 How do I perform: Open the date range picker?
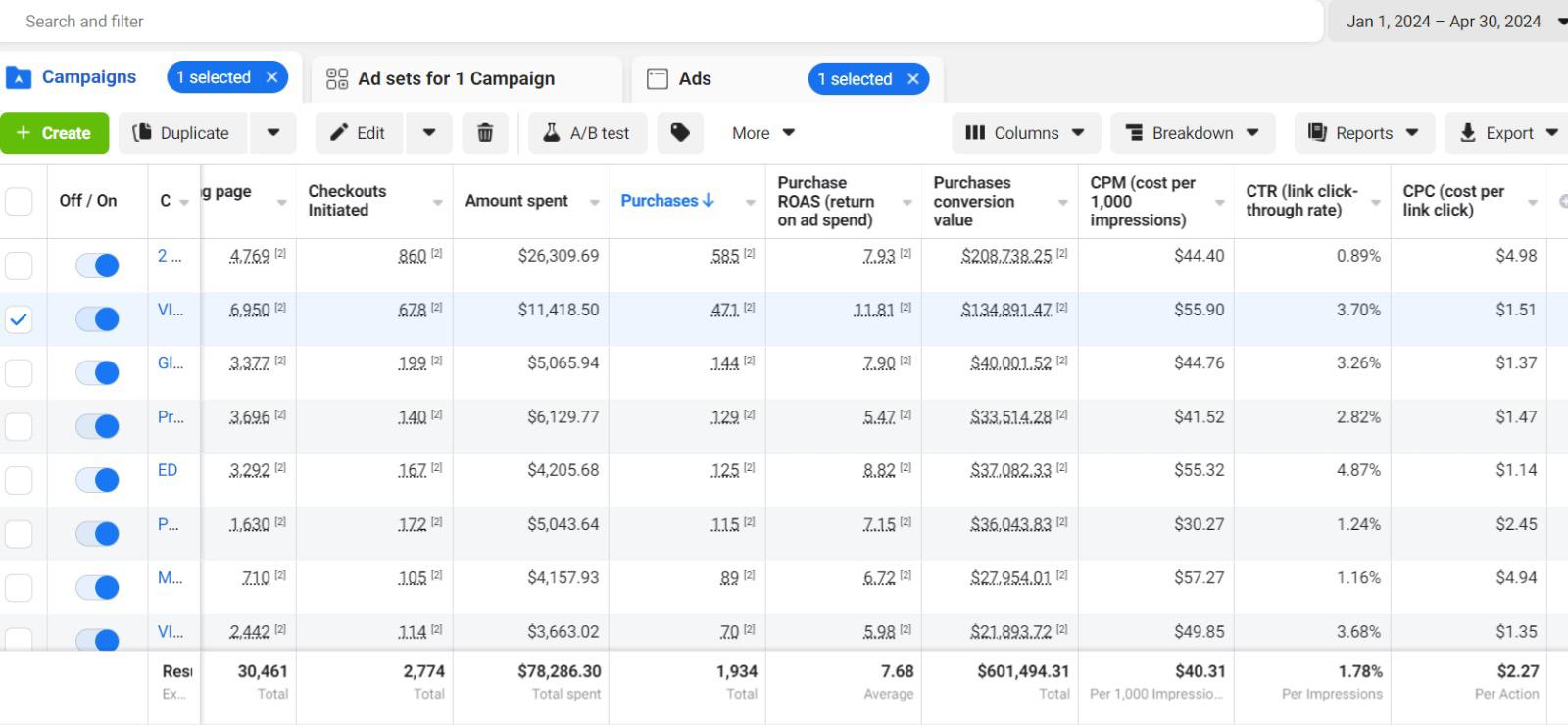[x=1448, y=22]
